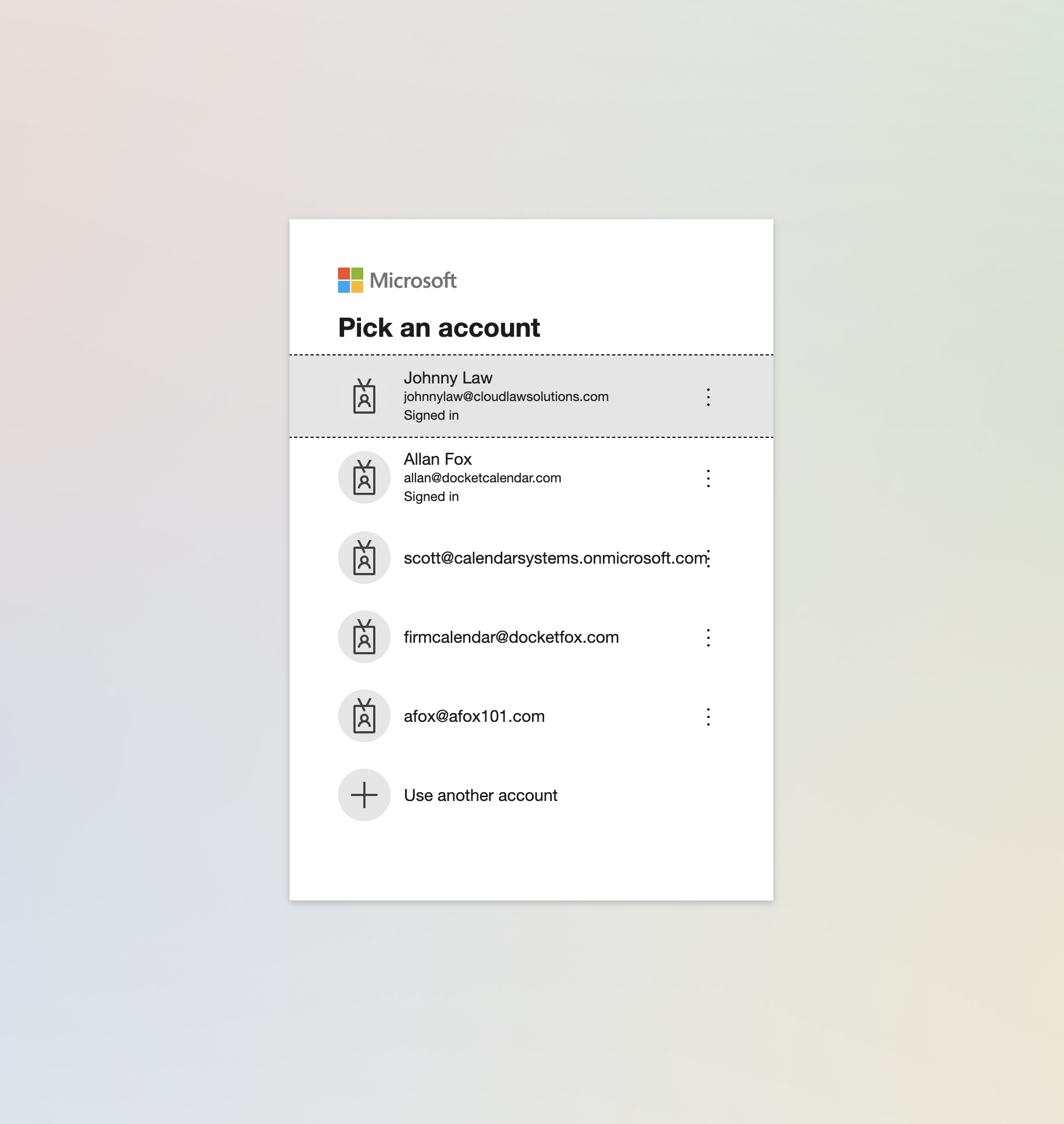Click badge icon beside firmcalendar@docketfox.com
Viewport: 1064px width, 1124px height.
point(364,637)
